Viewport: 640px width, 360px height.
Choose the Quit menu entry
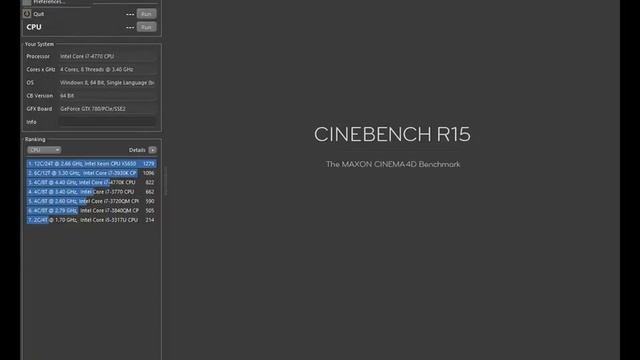pos(39,14)
